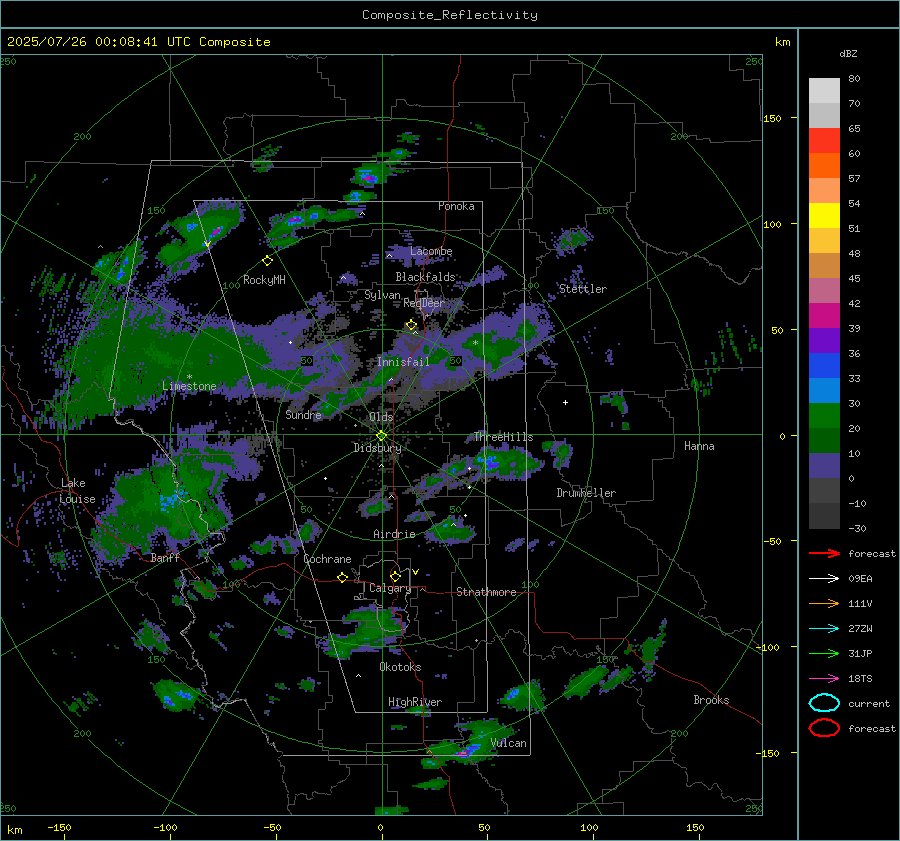Click yellow diamond marker below Cochrane

click(343, 577)
